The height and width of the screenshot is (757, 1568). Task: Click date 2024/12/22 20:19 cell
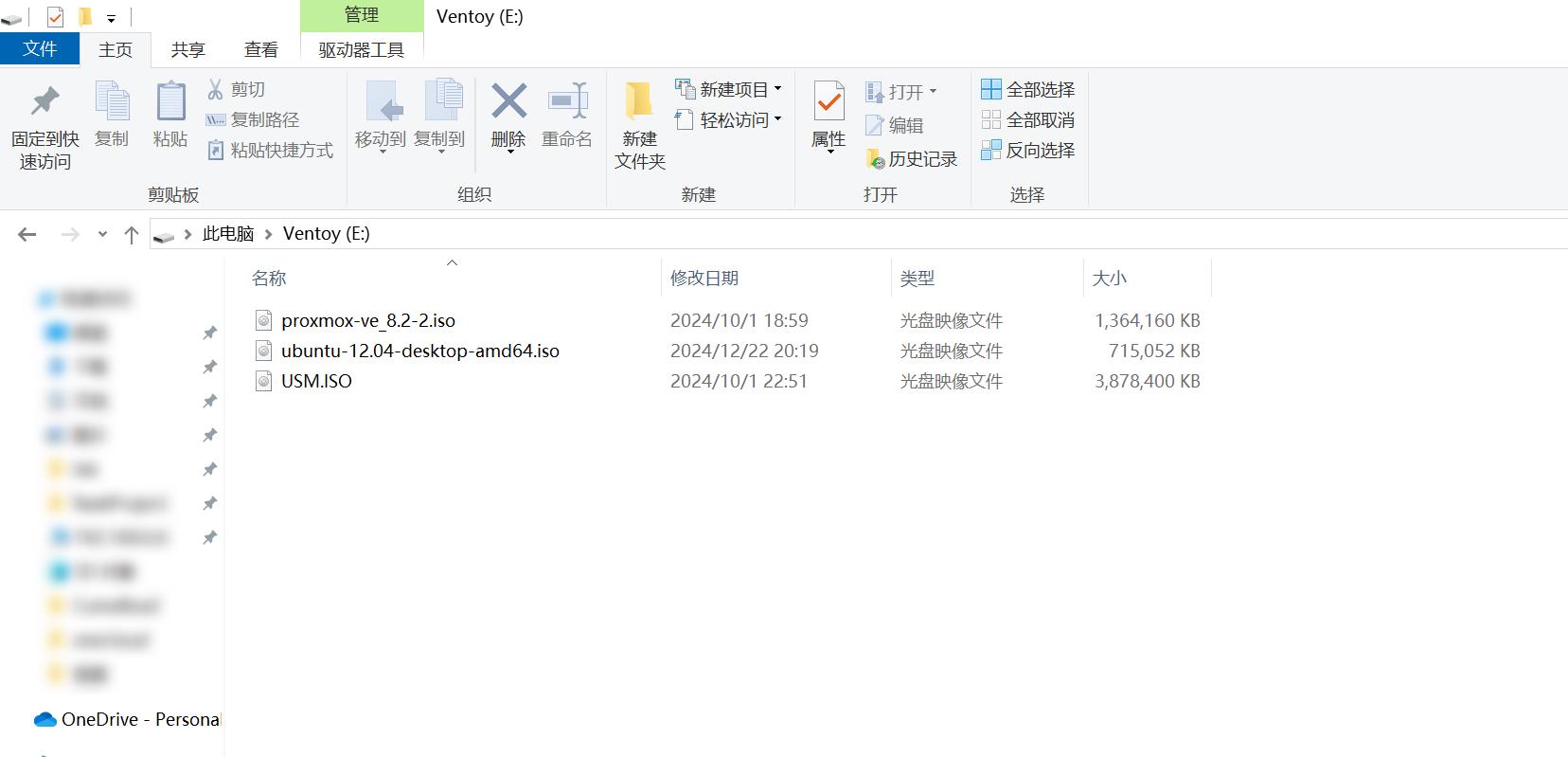(x=744, y=351)
